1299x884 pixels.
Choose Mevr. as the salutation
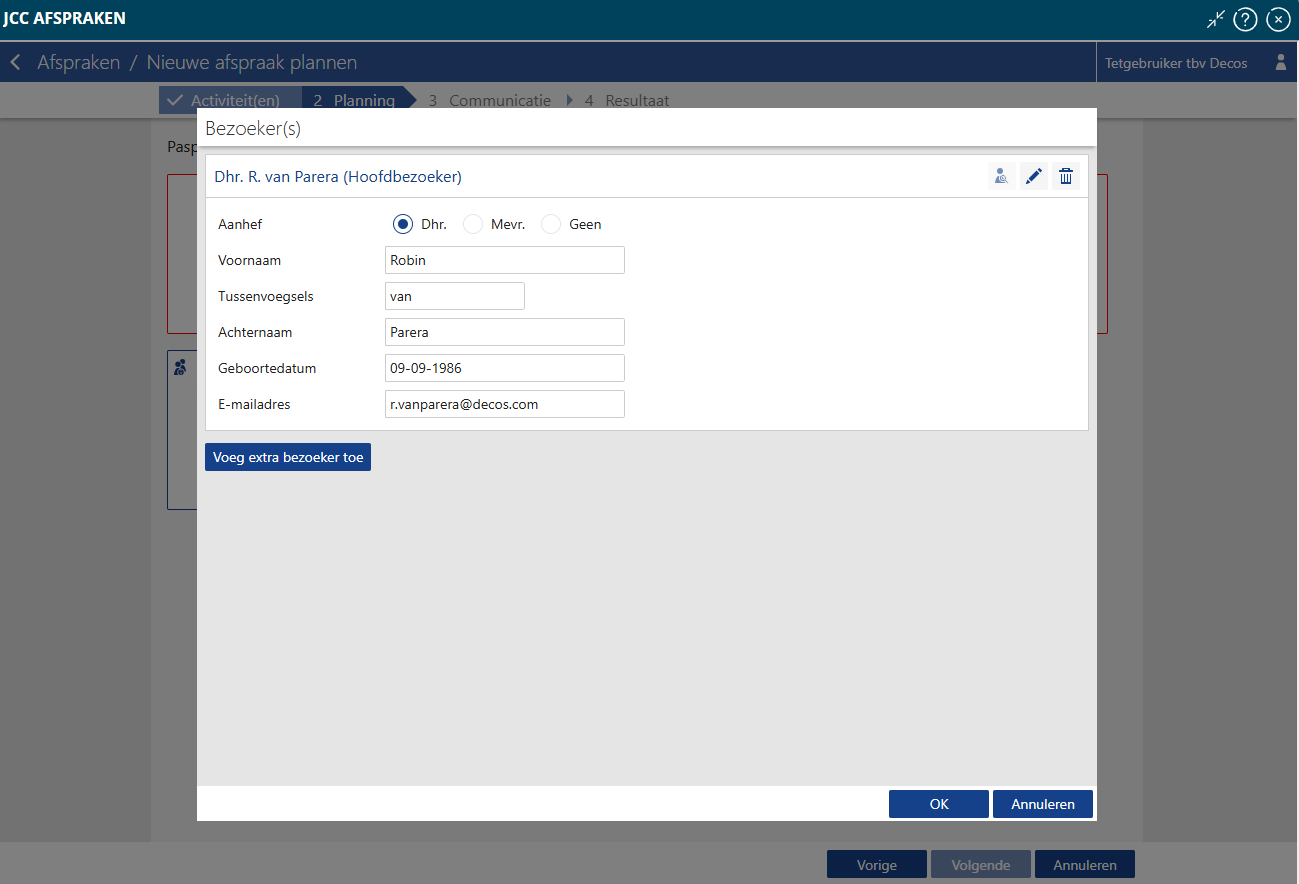473,224
